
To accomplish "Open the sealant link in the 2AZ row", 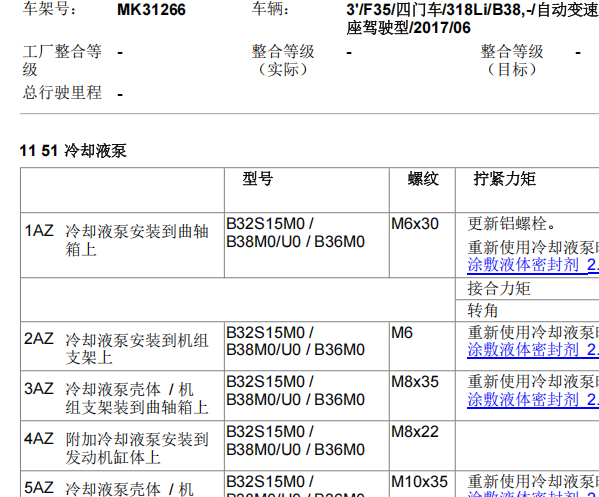I will click(x=533, y=350).
